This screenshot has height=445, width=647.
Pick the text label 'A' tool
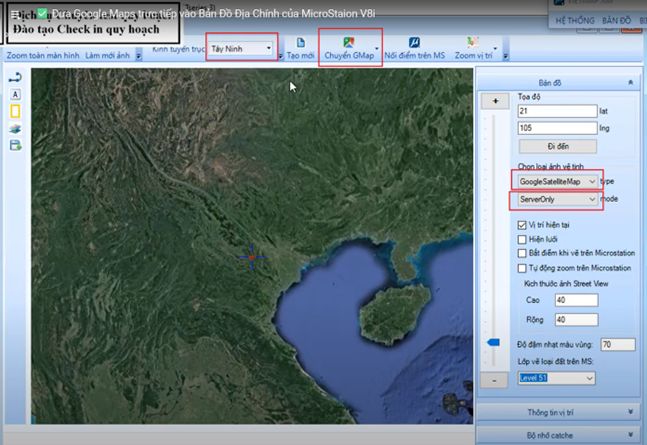click(x=15, y=95)
